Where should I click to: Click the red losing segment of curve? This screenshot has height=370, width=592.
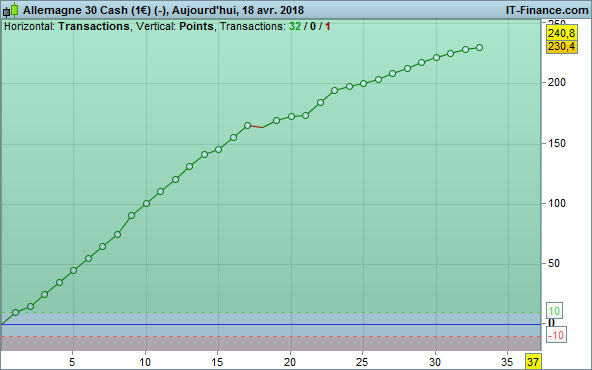click(x=256, y=126)
